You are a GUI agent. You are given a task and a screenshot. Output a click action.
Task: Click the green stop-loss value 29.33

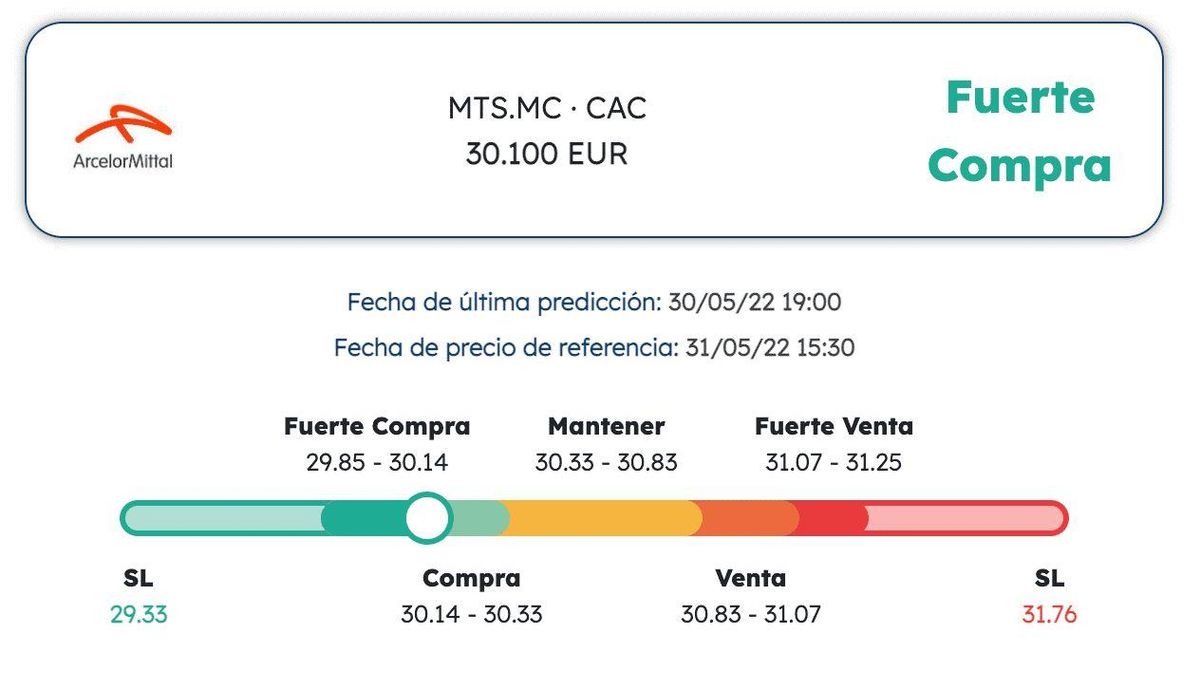(x=139, y=614)
